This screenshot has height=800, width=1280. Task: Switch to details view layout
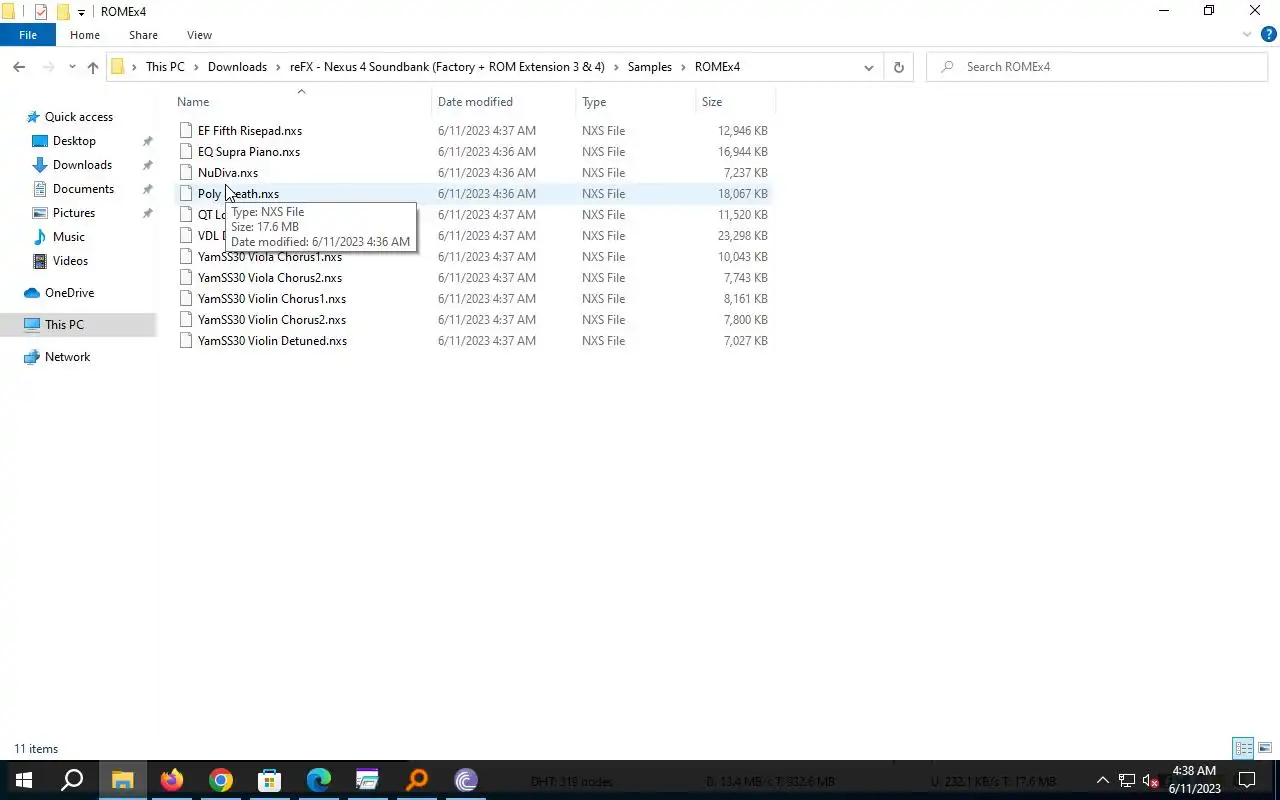click(x=1243, y=748)
